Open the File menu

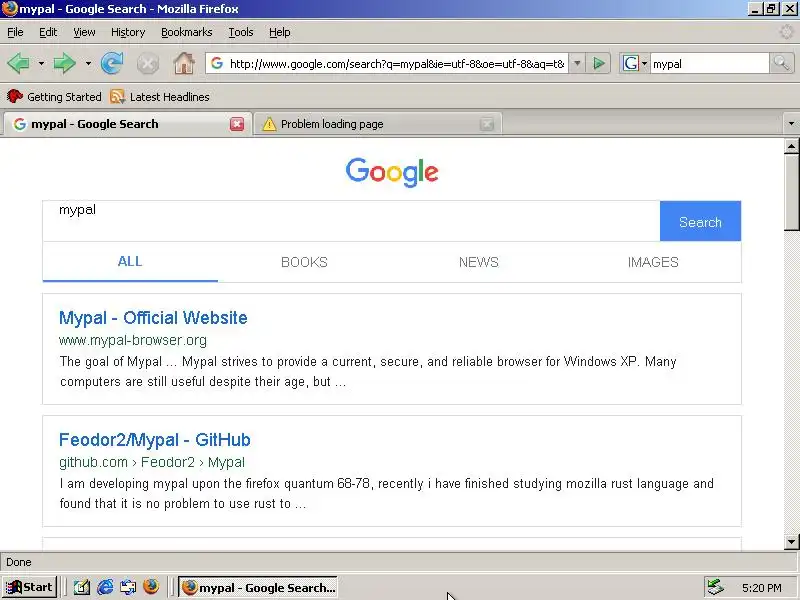coord(15,32)
